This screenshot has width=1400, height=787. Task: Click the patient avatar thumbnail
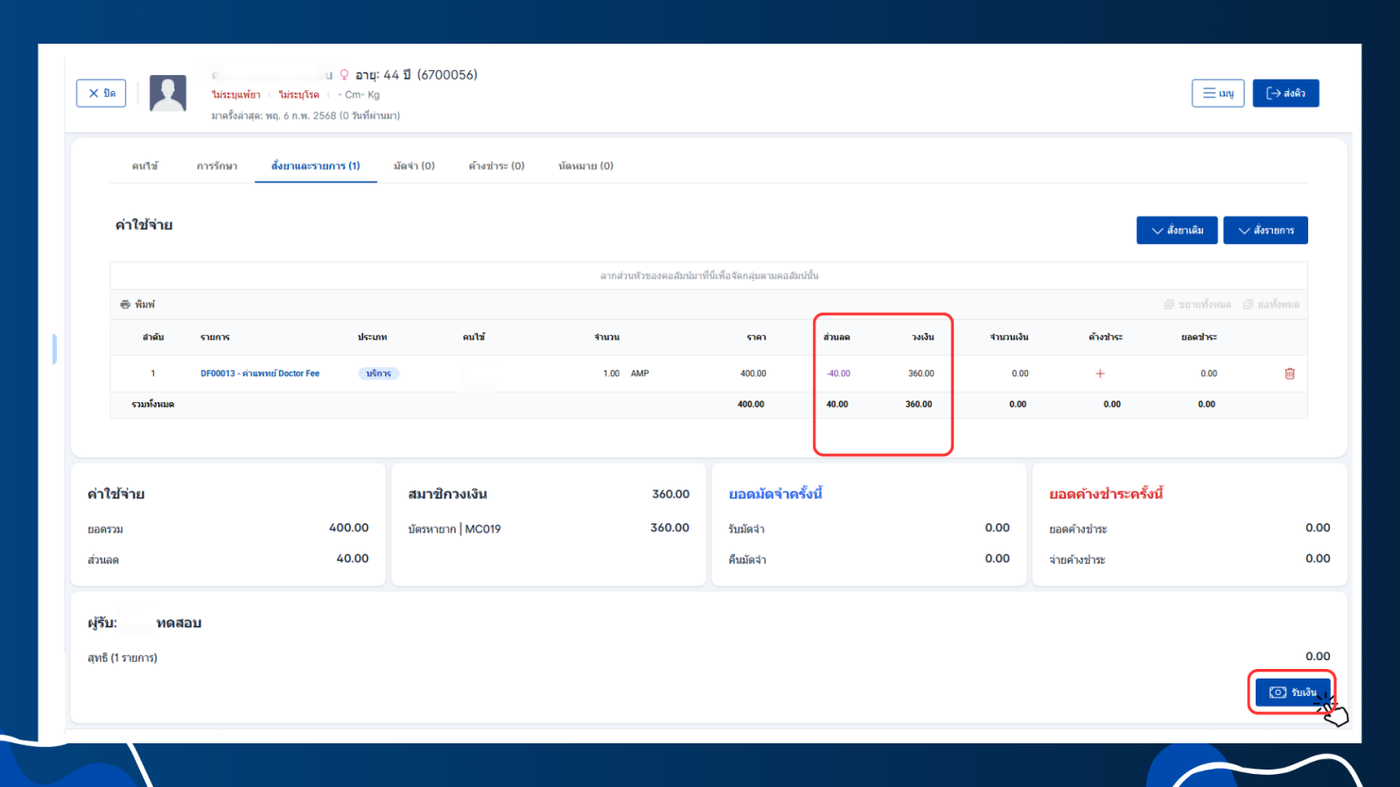pos(168,93)
